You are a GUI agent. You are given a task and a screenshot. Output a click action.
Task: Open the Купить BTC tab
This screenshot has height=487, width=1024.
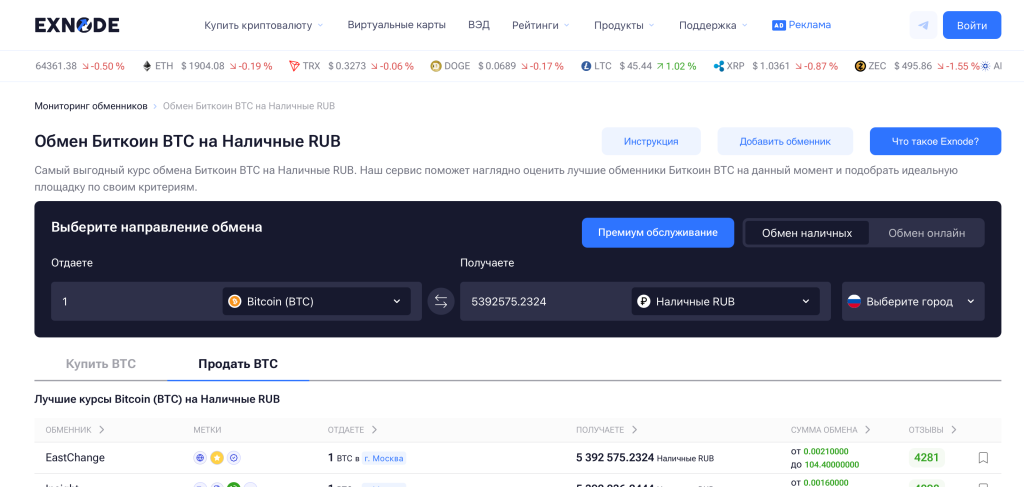(x=101, y=364)
